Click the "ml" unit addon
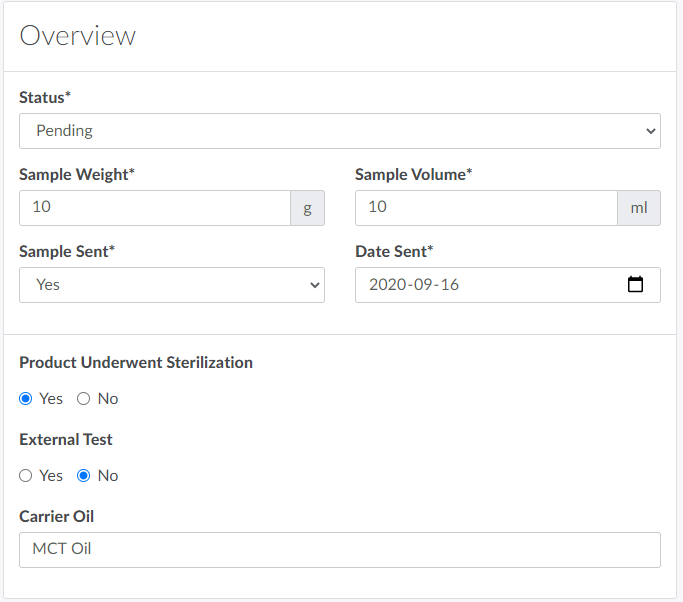The height and width of the screenshot is (602, 683). tap(638, 208)
